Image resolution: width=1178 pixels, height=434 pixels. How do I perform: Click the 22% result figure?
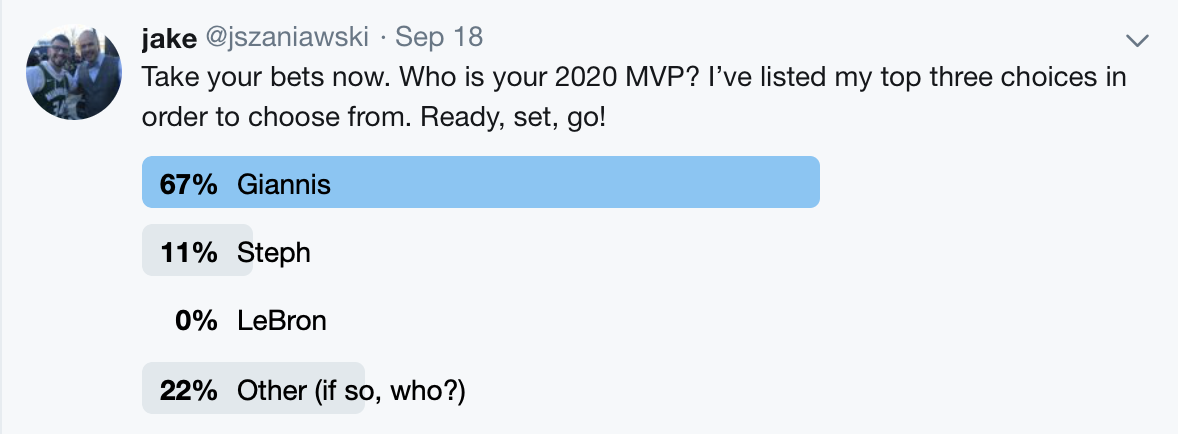(189, 390)
